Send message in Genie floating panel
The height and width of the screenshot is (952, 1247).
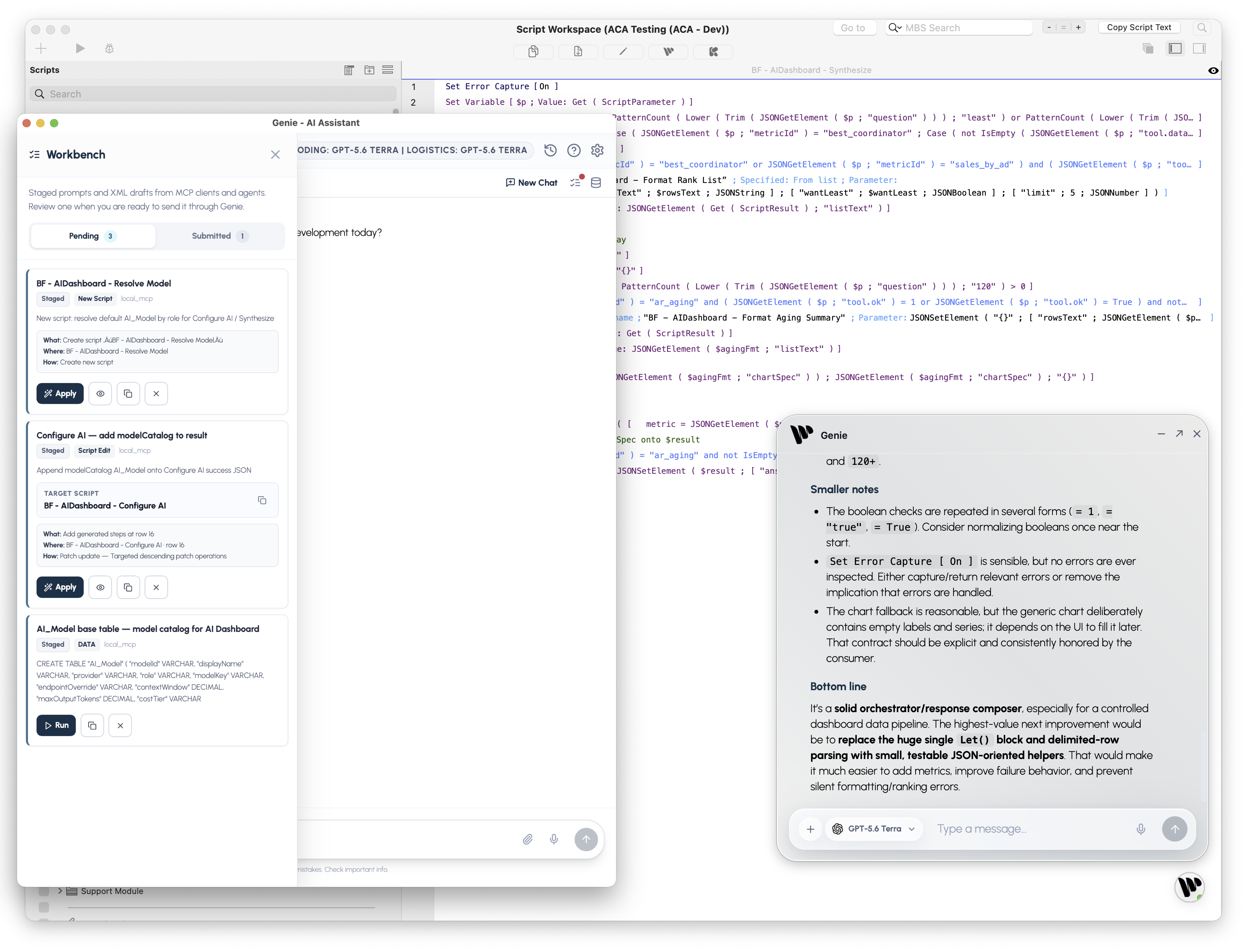1174,830
